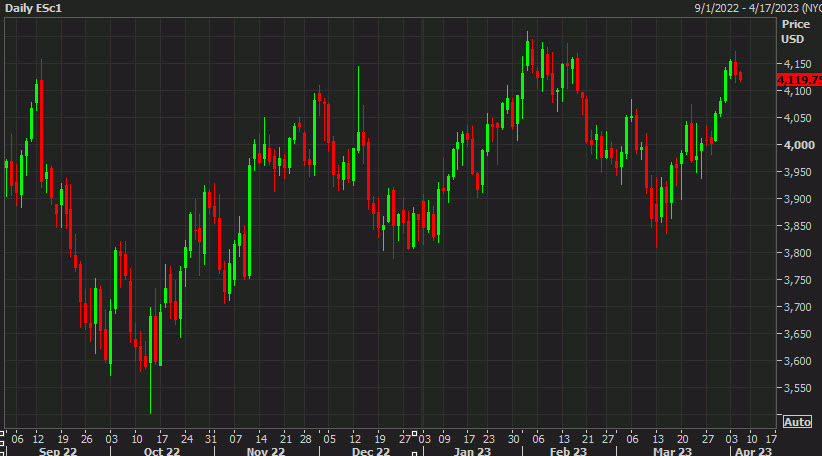The image size is (822, 456).
Task: Select the Oct 22 month label
Action: (x=161, y=451)
